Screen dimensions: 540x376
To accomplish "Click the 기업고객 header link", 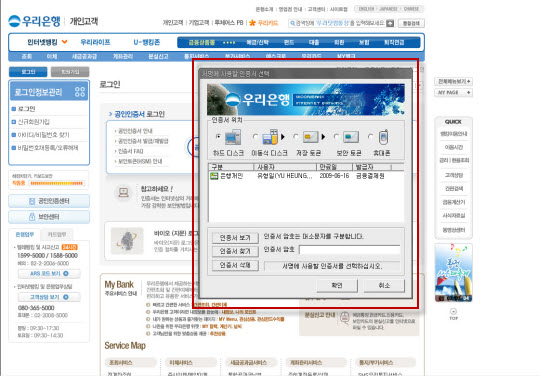I will (x=199, y=23).
